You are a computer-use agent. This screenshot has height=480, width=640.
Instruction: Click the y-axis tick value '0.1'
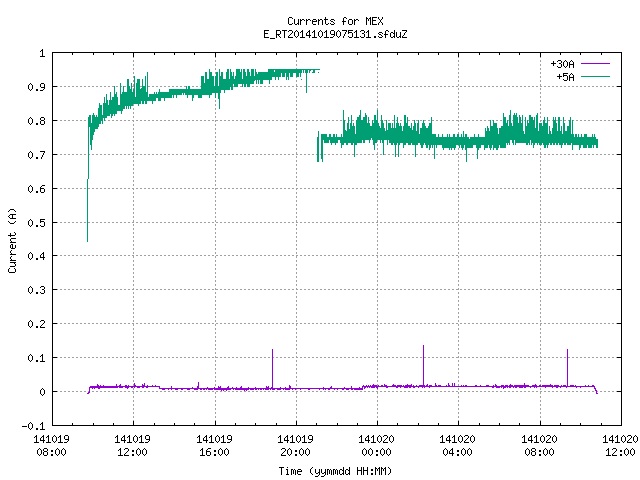coord(36,358)
